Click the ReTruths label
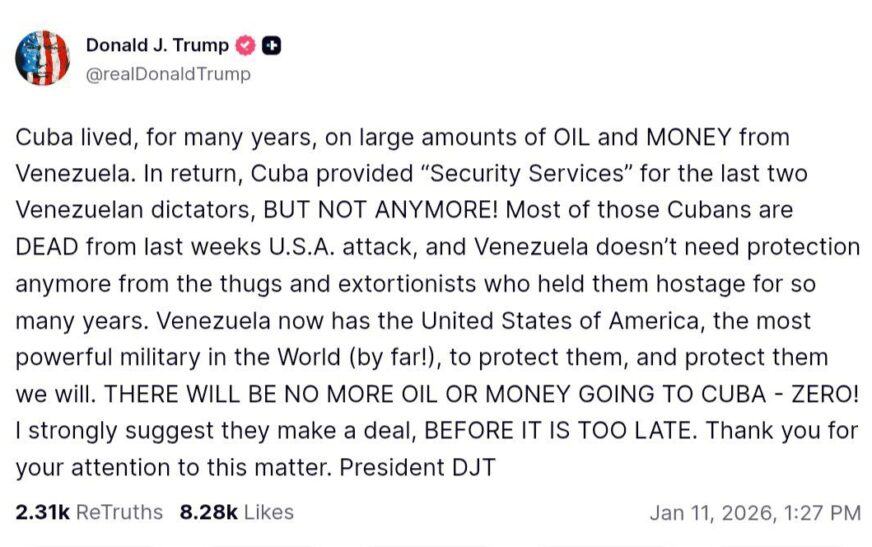 119,512
